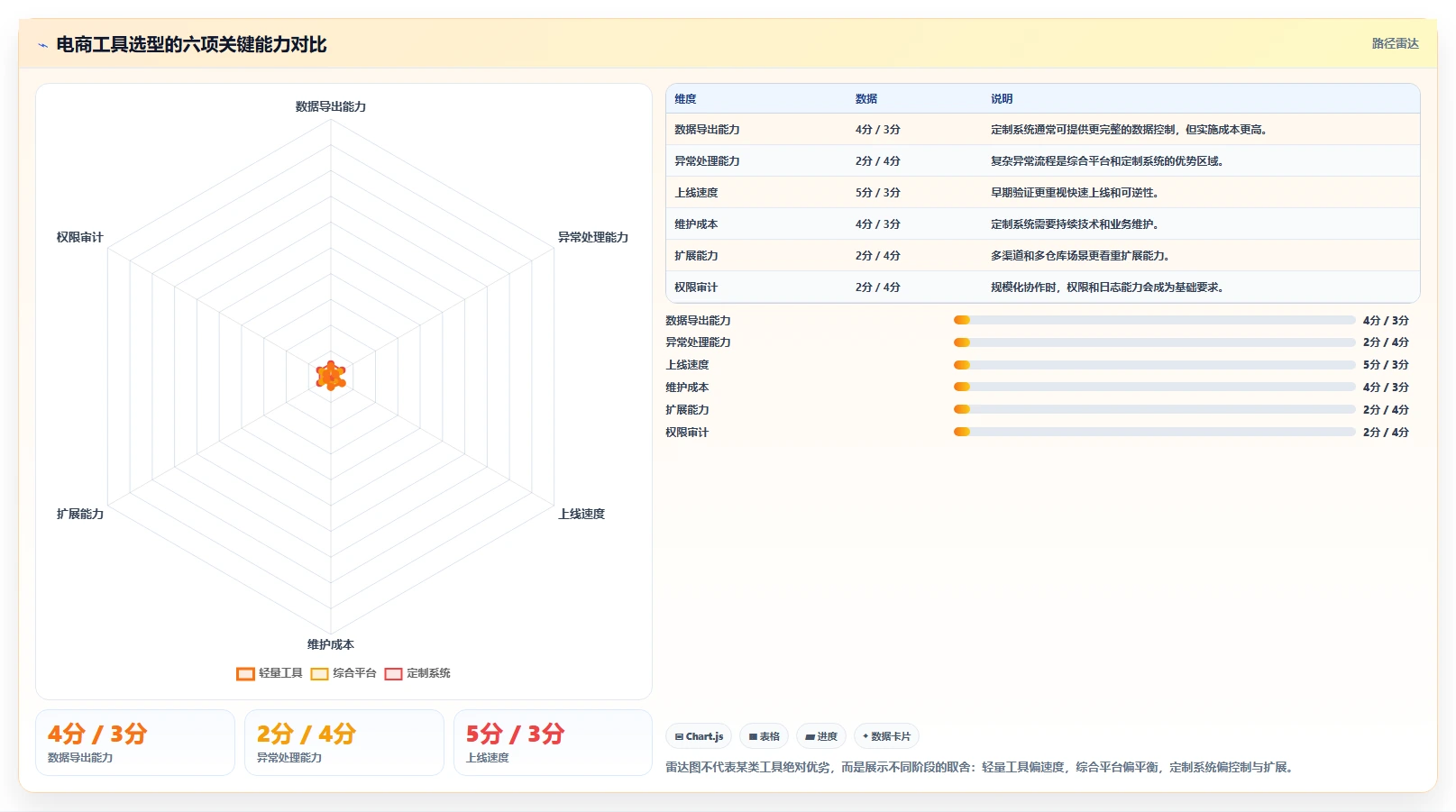This screenshot has height=812, width=1456.
Task: Click the 权限审计 axis label on the radar
Action: (x=80, y=237)
